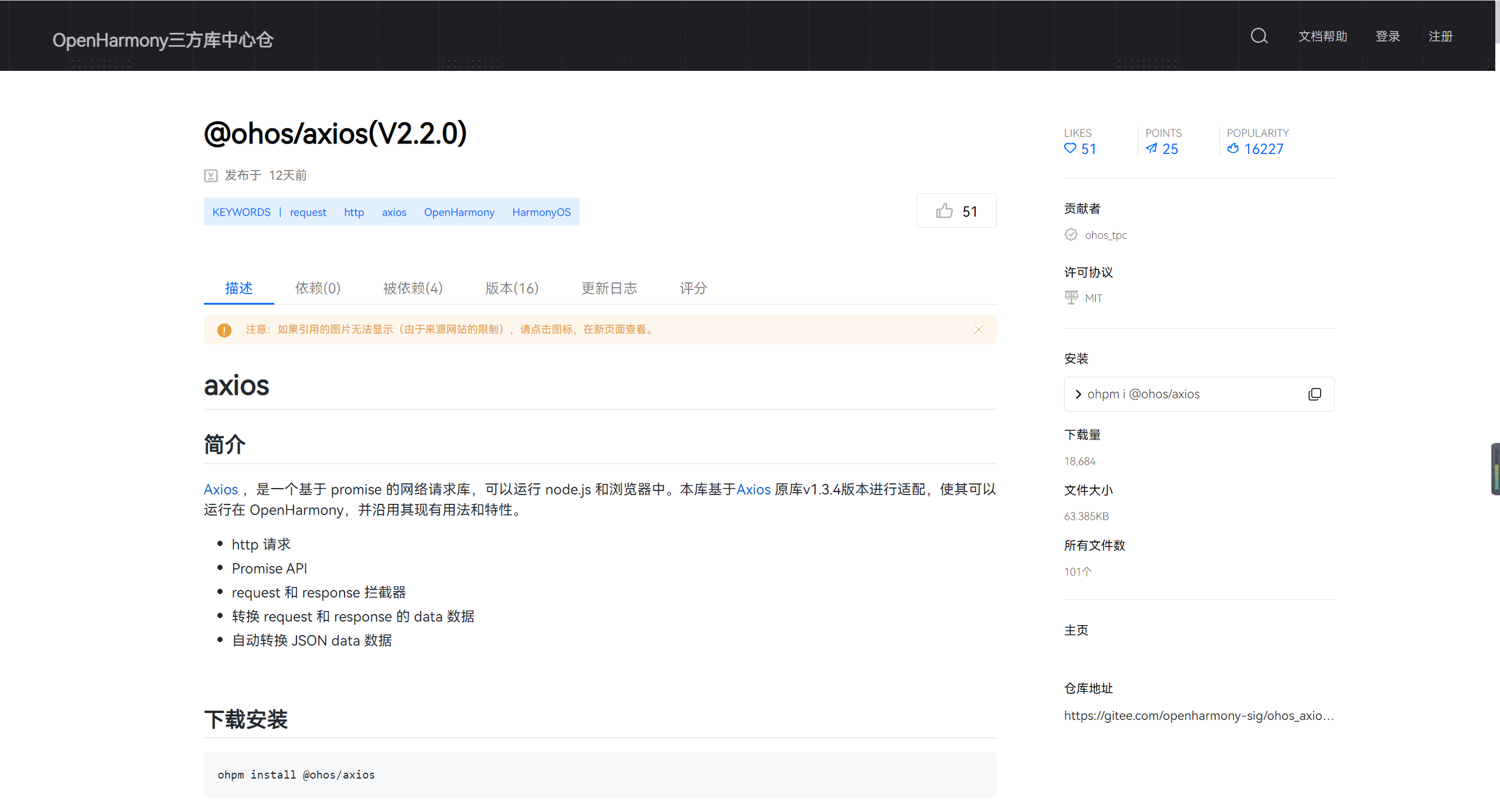The width and height of the screenshot is (1500, 812).
Task: Click the OpenHarmony keyword tag
Action: 459,212
